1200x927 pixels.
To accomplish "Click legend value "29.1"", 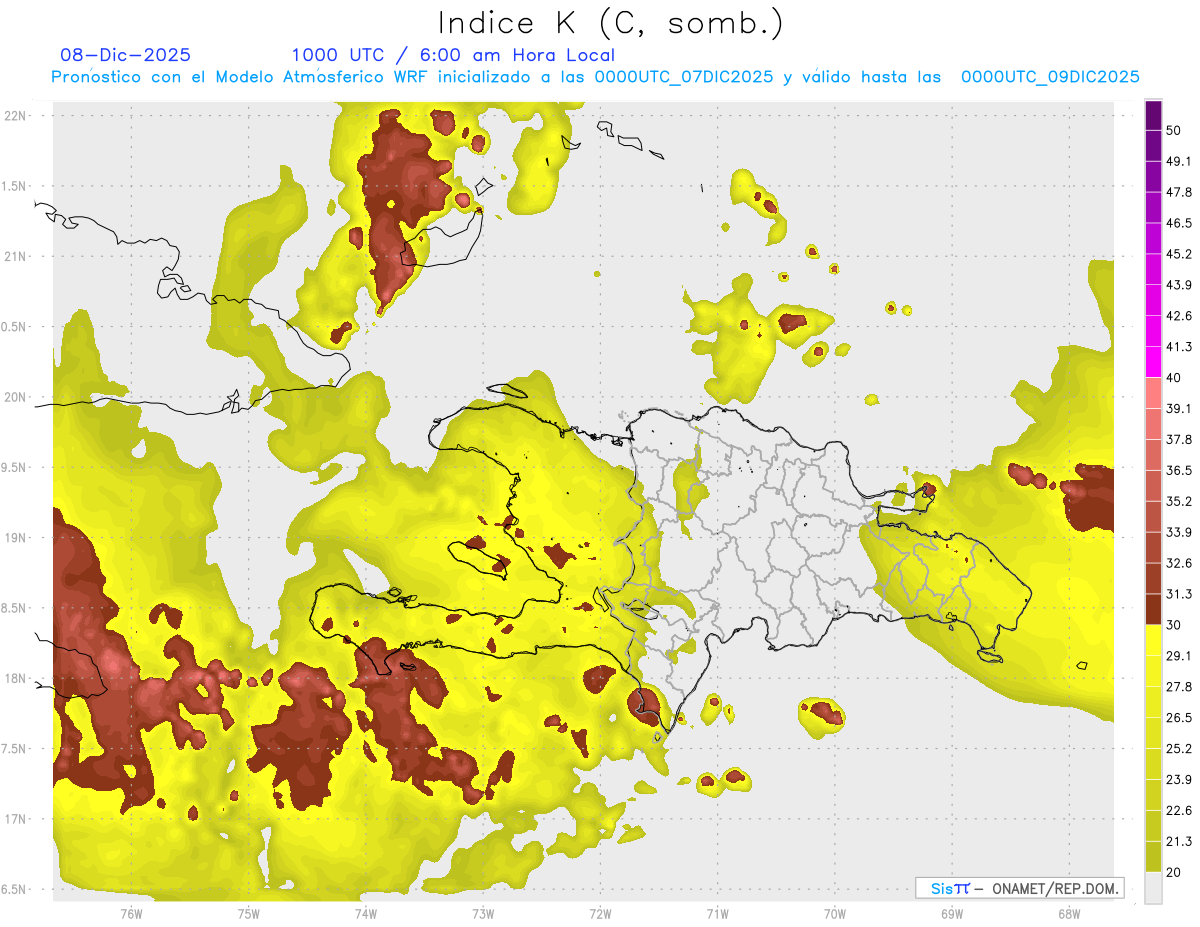I will [x=1179, y=656].
